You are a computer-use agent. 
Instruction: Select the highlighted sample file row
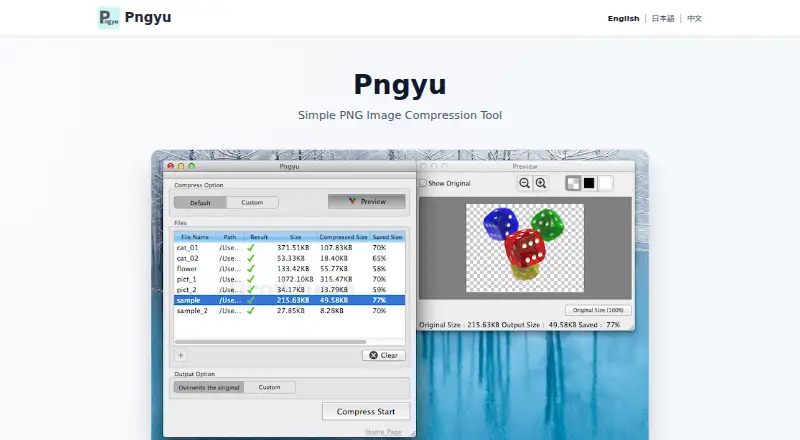click(289, 300)
